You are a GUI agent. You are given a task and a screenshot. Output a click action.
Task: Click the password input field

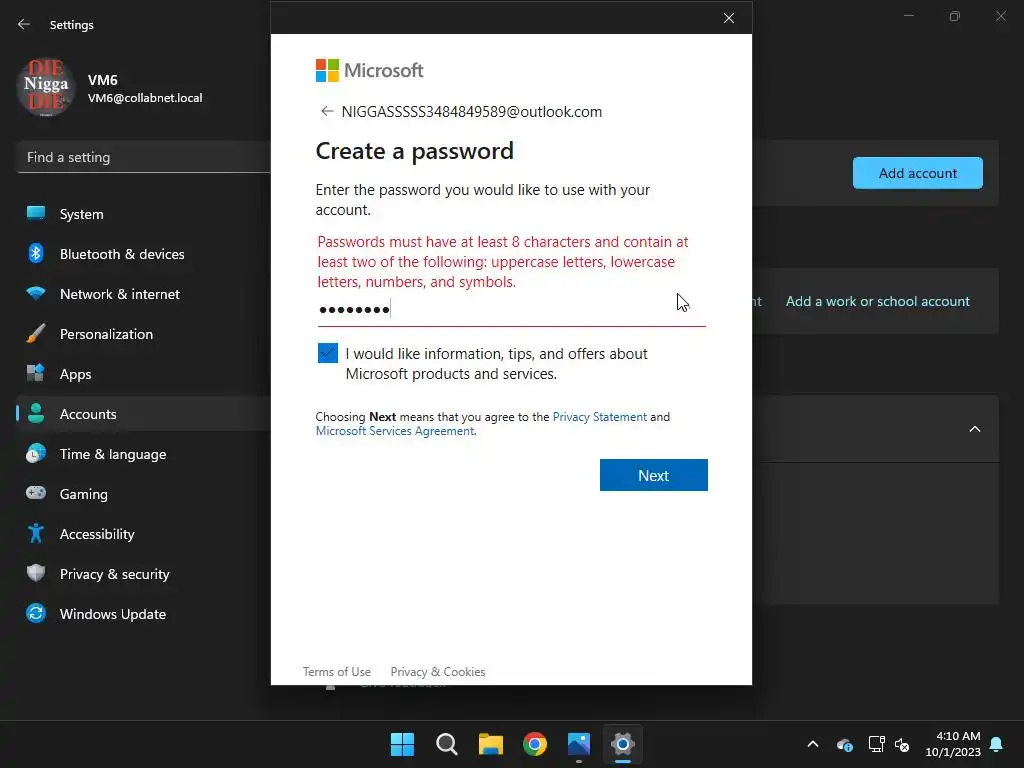pyautogui.click(x=511, y=310)
